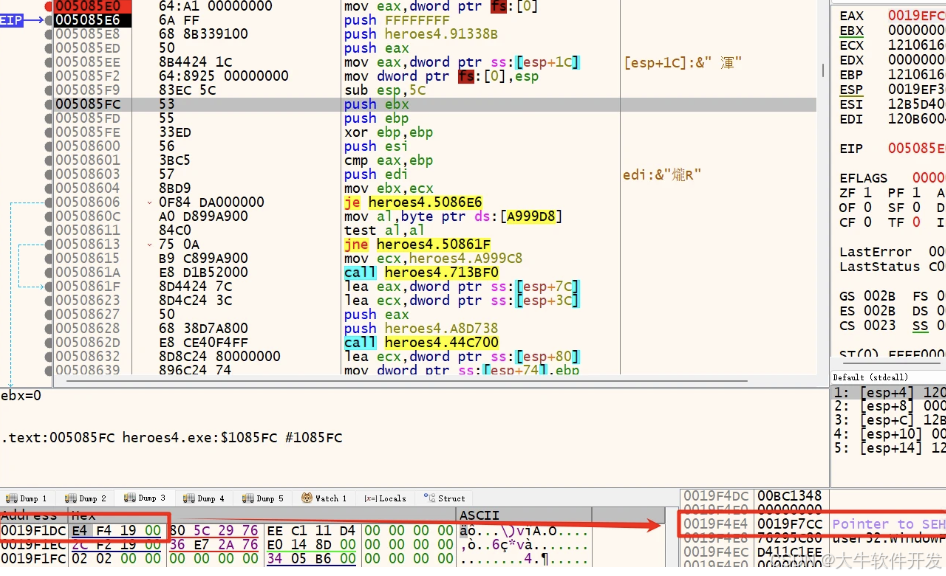Switch to the Dump 1 tab

point(27,498)
